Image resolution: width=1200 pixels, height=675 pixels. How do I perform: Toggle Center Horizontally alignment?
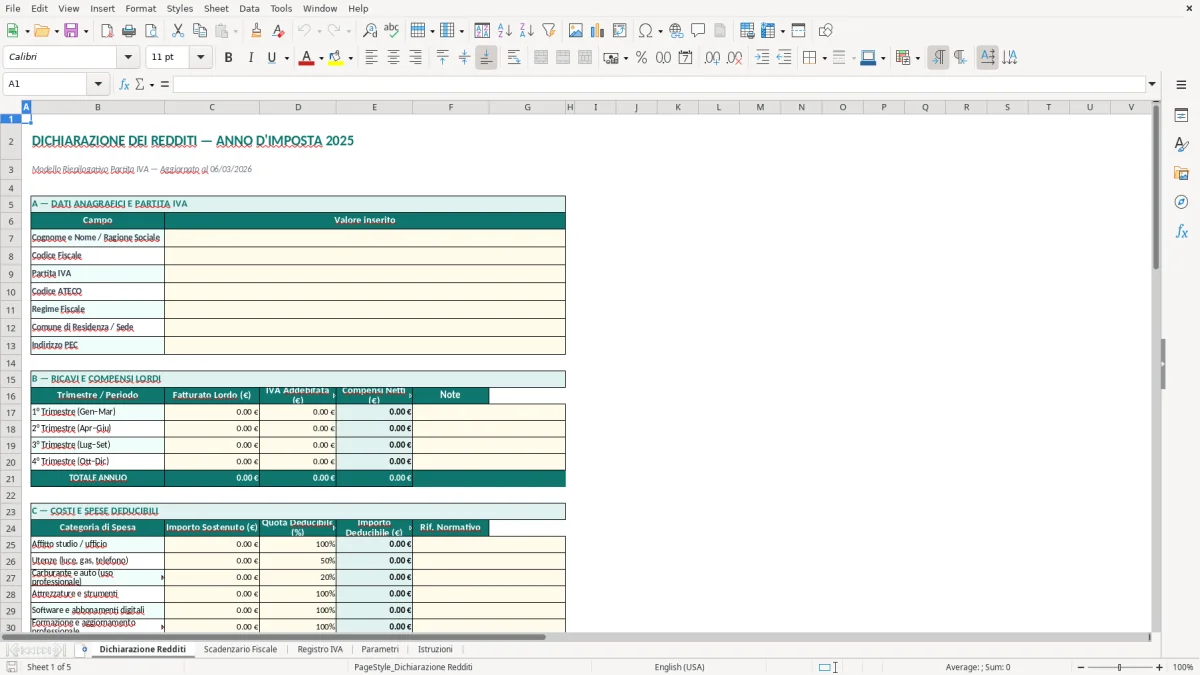click(x=393, y=58)
